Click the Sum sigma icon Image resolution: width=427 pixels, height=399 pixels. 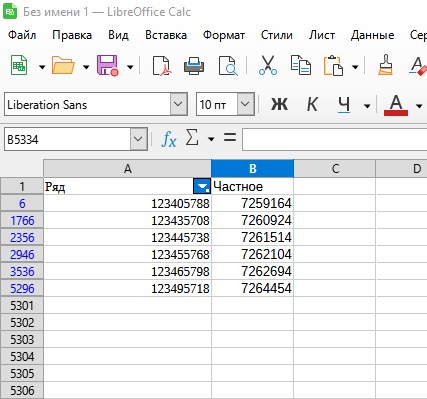[x=192, y=138]
